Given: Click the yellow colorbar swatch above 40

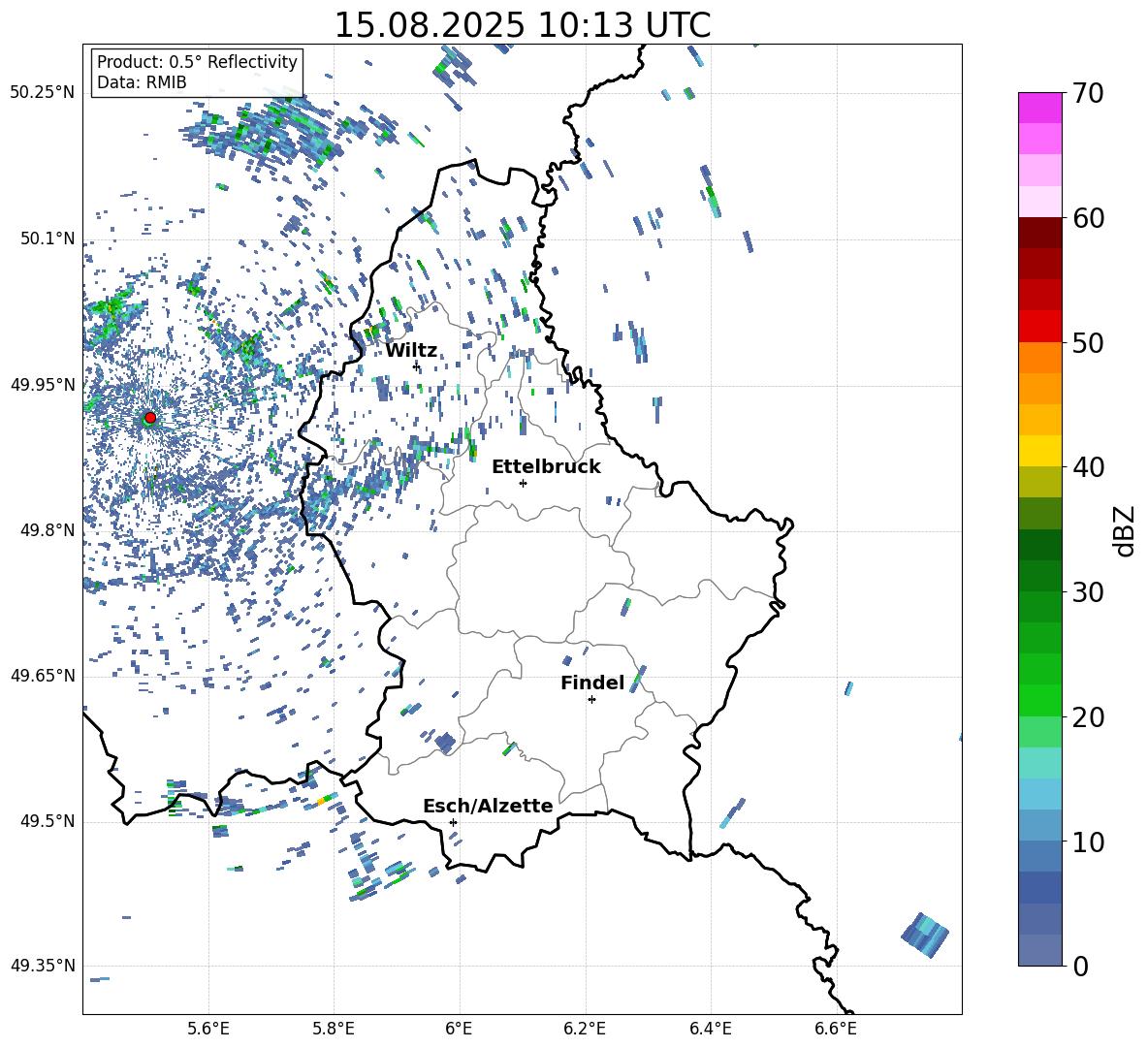Looking at the screenshot, I should tap(1039, 451).
